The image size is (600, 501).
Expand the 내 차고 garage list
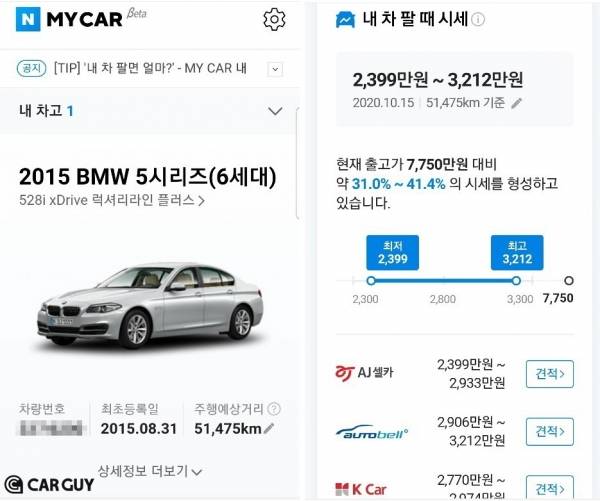(275, 111)
